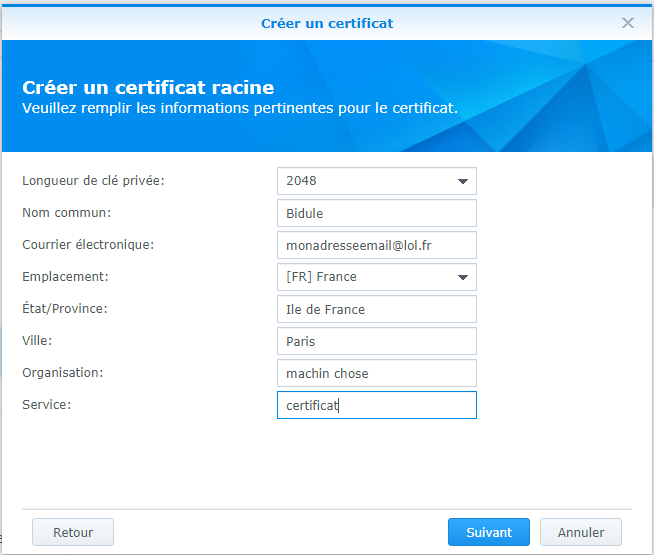Go back with the Retour button
This screenshot has height=555, width=654.
pyautogui.click(x=73, y=532)
